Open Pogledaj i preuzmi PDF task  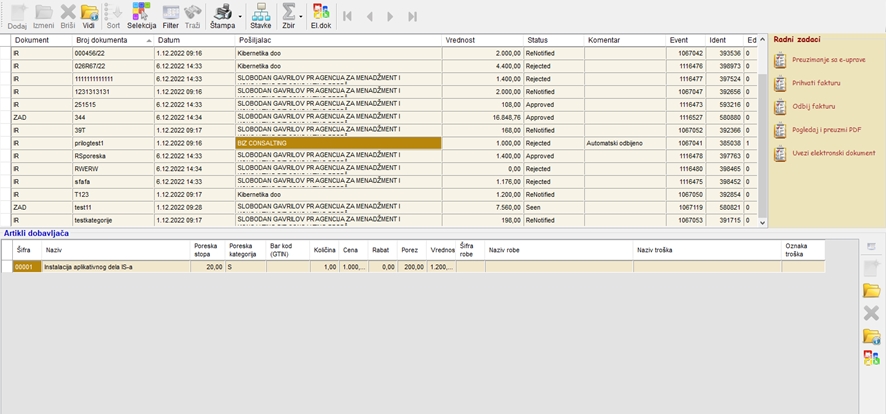(x=826, y=129)
